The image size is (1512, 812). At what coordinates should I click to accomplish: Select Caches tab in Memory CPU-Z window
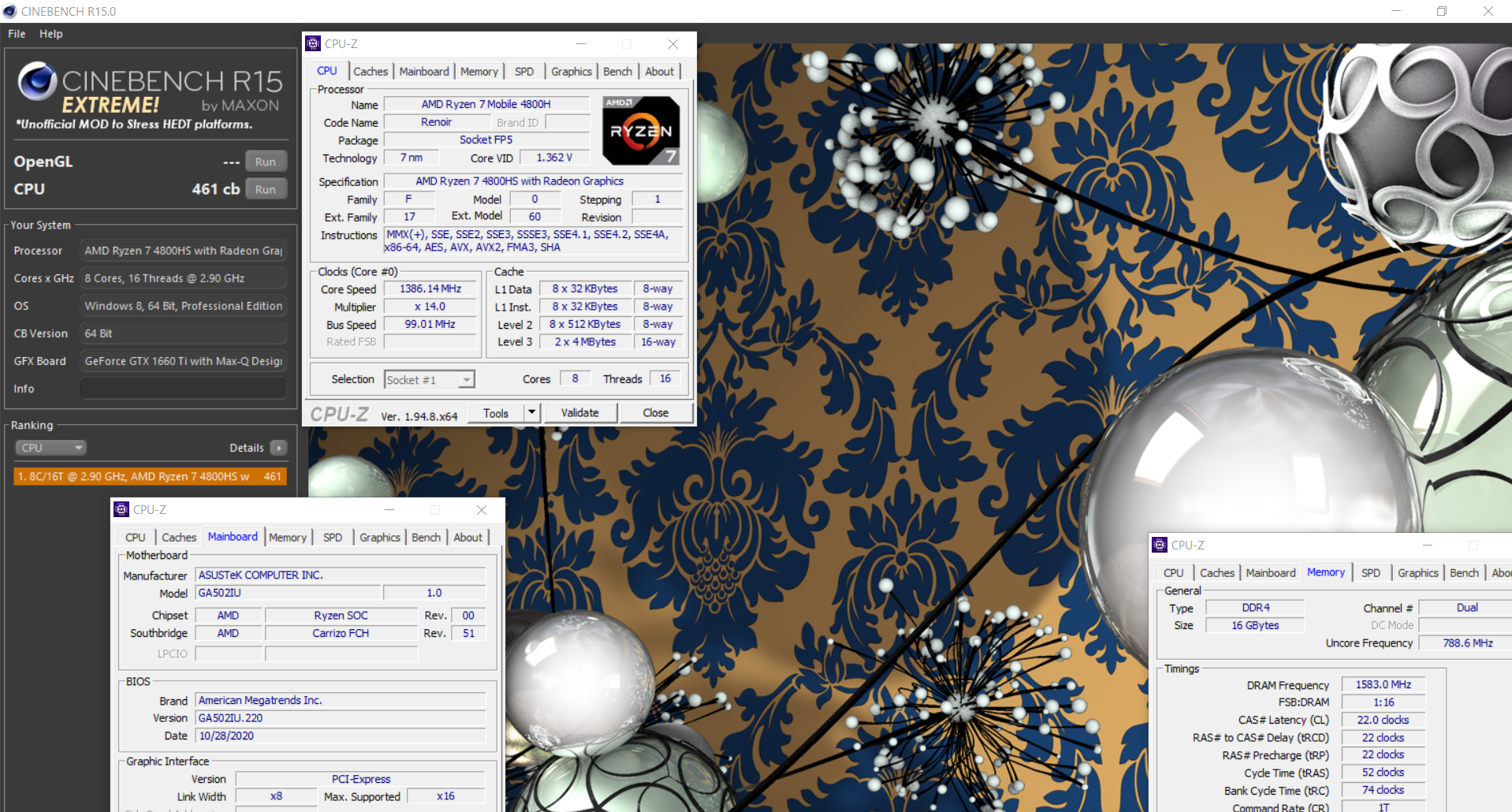pos(1217,572)
